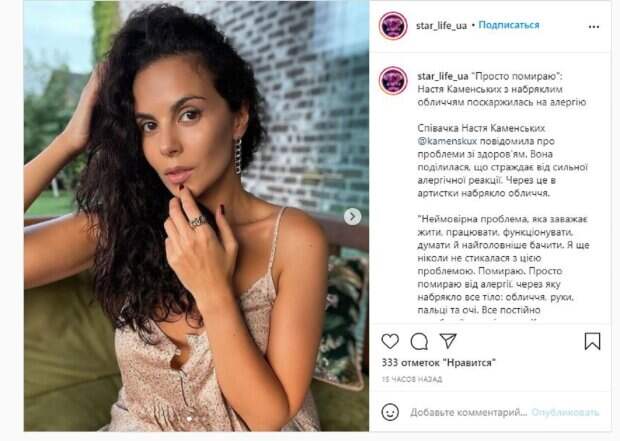Screen dimensions: 620x441
Task: Open comments via speech bubble icon
Action: (419, 341)
